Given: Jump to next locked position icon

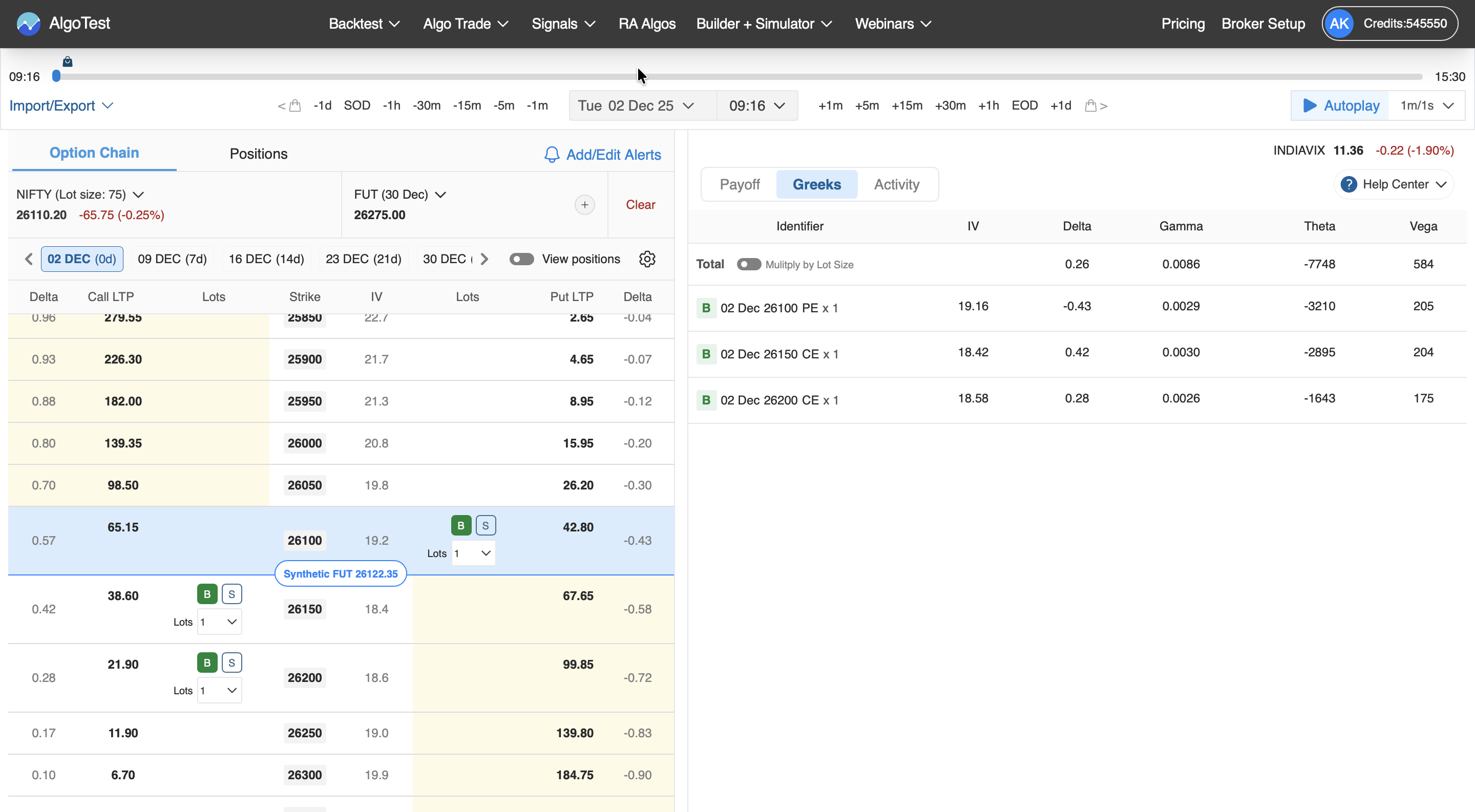Looking at the screenshot, I should click(x=1095, y=106).
